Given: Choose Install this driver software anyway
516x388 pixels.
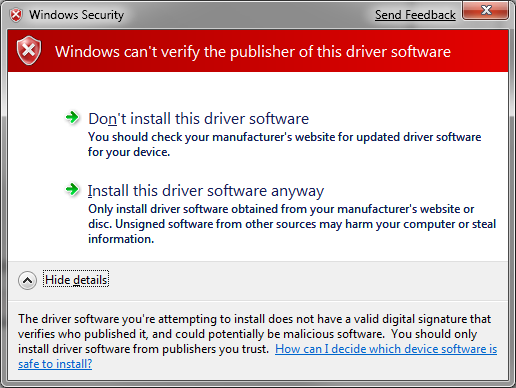Looking at the screenshot, I should pos(206,191).
